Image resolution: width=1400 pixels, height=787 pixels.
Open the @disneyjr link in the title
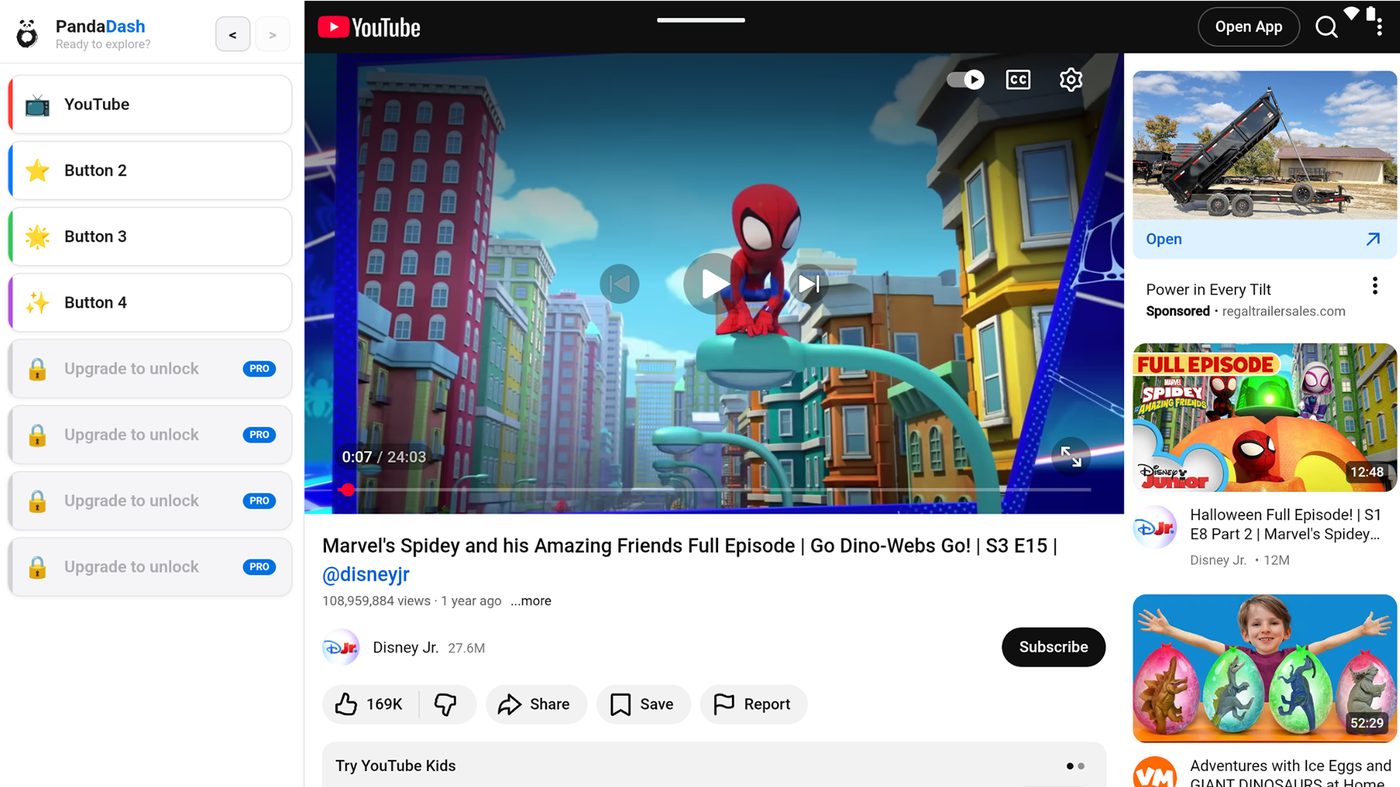[x=366, y=575]
